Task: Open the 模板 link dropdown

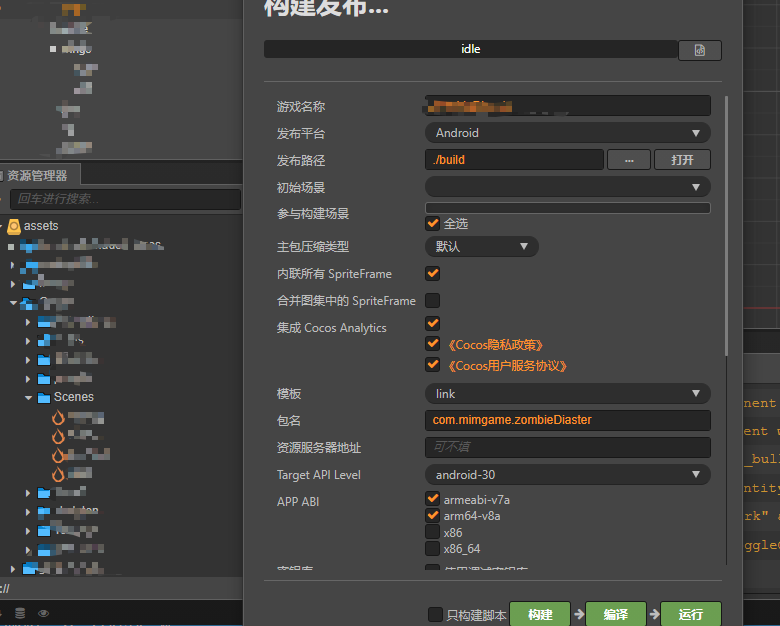Action: 568,394
